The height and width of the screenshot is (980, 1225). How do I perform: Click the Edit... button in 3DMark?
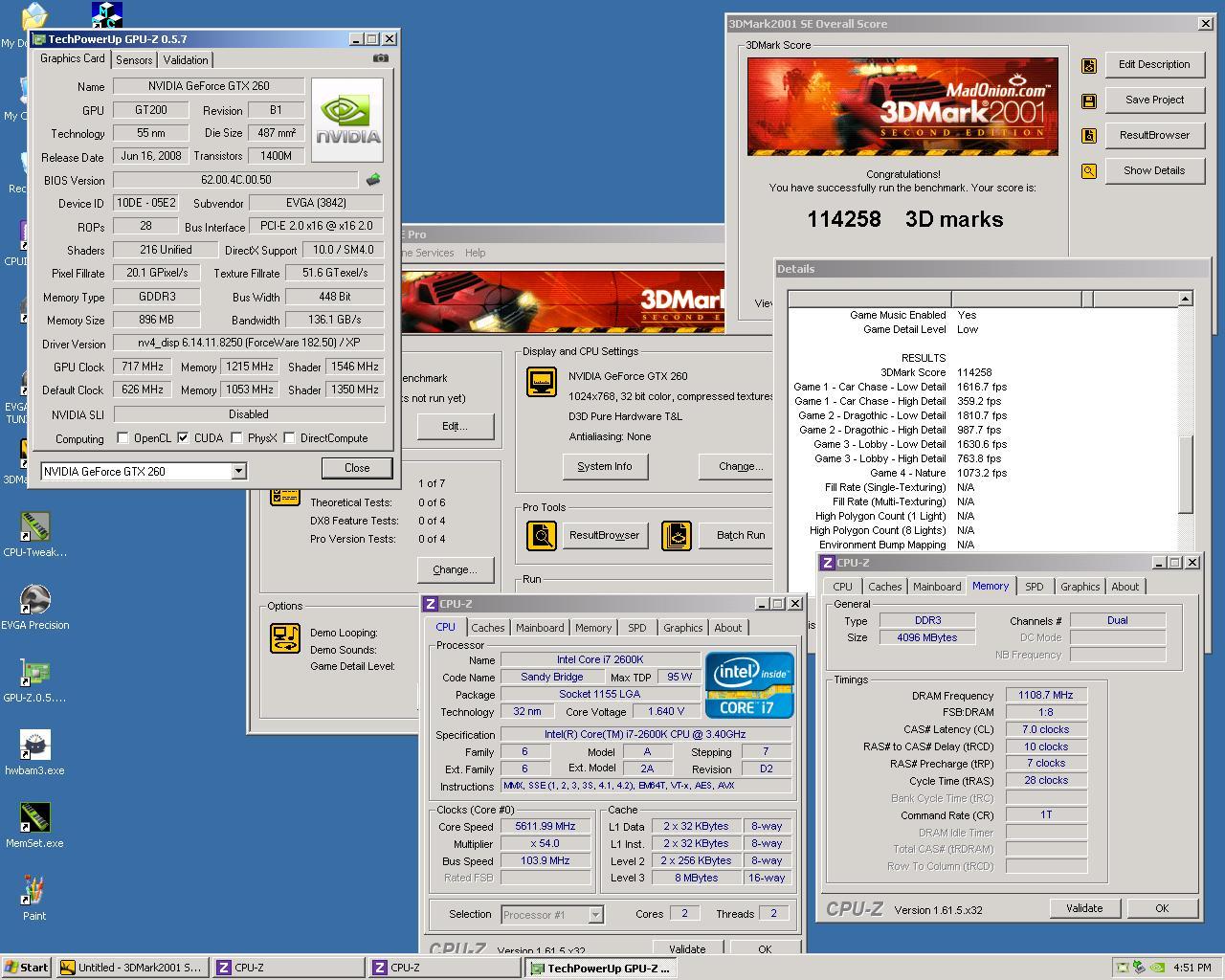click(x=455, y=426)
